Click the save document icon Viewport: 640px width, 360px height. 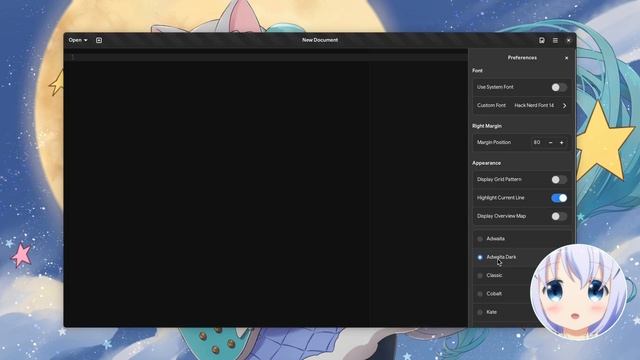542,40
